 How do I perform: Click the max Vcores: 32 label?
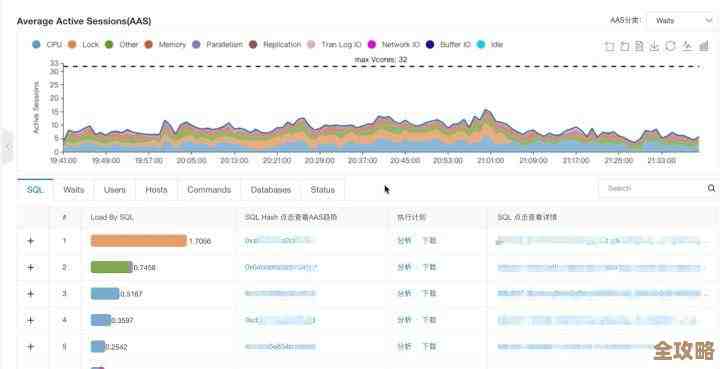(381, 59)
